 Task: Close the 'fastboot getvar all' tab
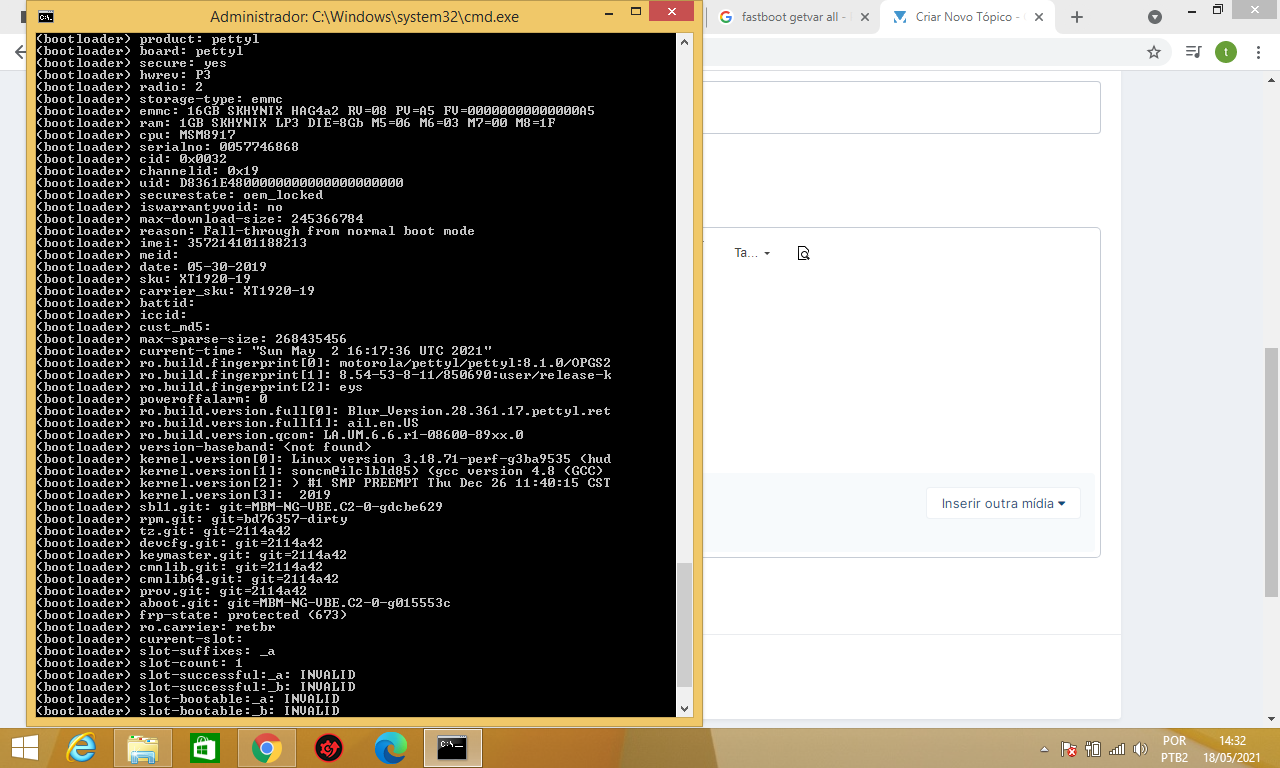863,17
